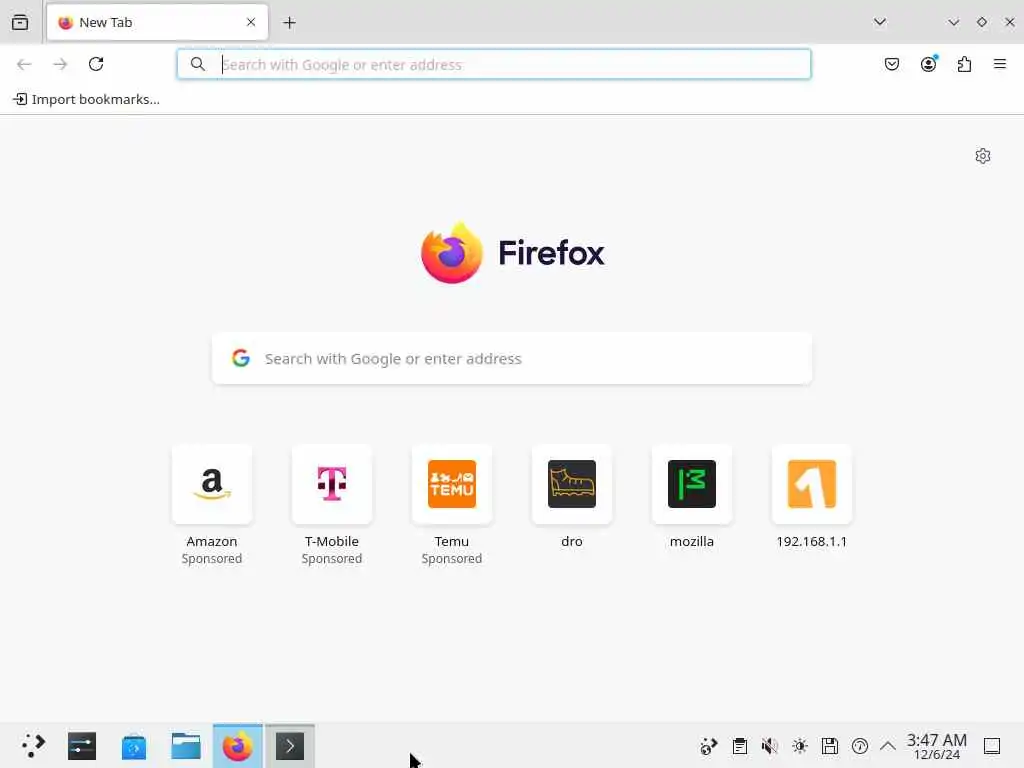Screen dimensions: 1024x768
Task: Close the New Tab tab
Action: pyautogui.click(x=251, y=22)
